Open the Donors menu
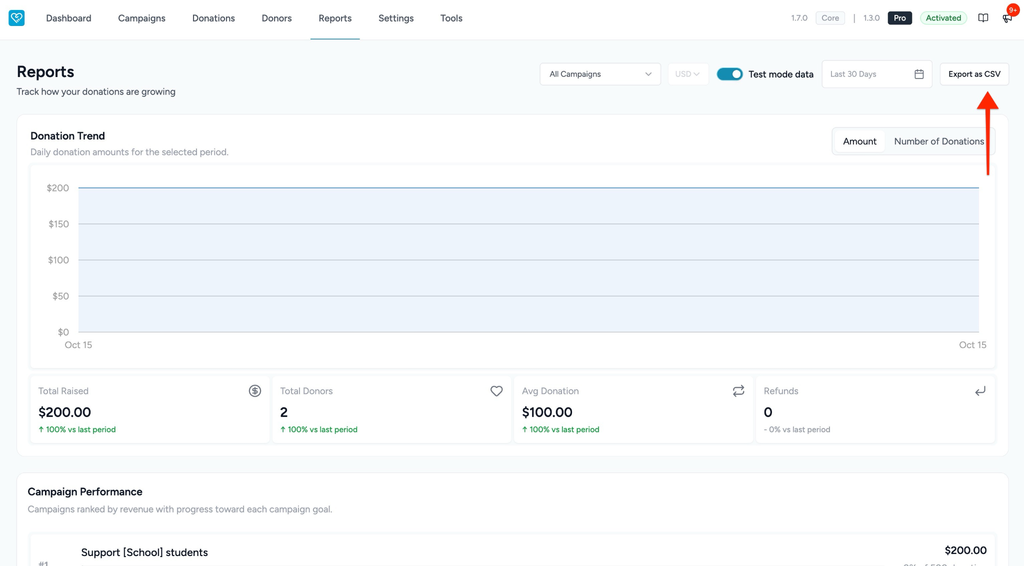 click(276, 18)
